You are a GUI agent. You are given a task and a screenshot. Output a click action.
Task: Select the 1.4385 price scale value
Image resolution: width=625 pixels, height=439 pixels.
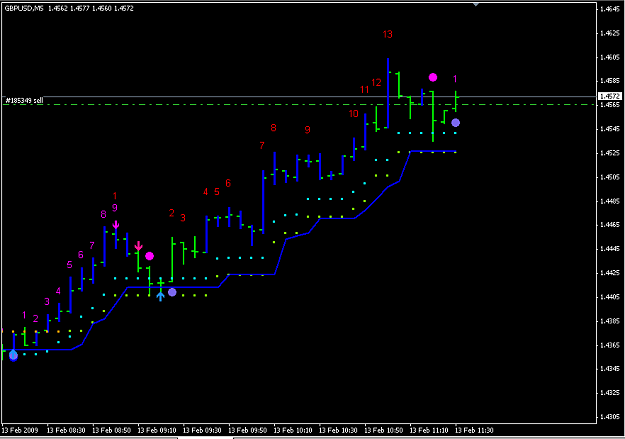610,321
